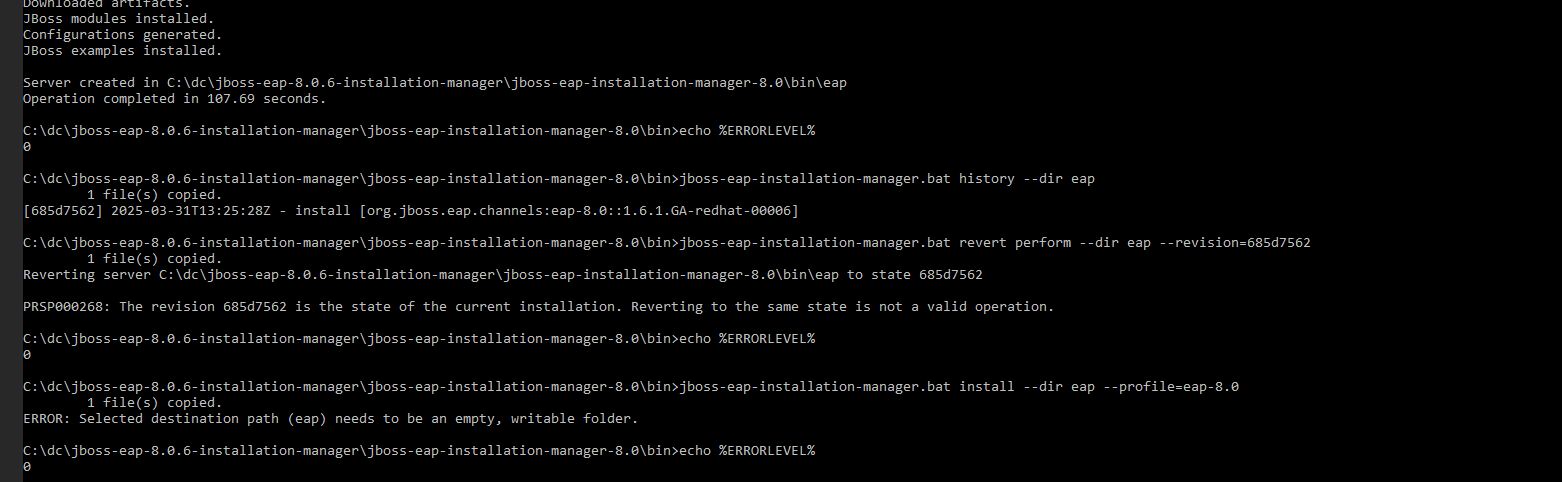Click the "ERROR: Selected destination path" line

330,419
